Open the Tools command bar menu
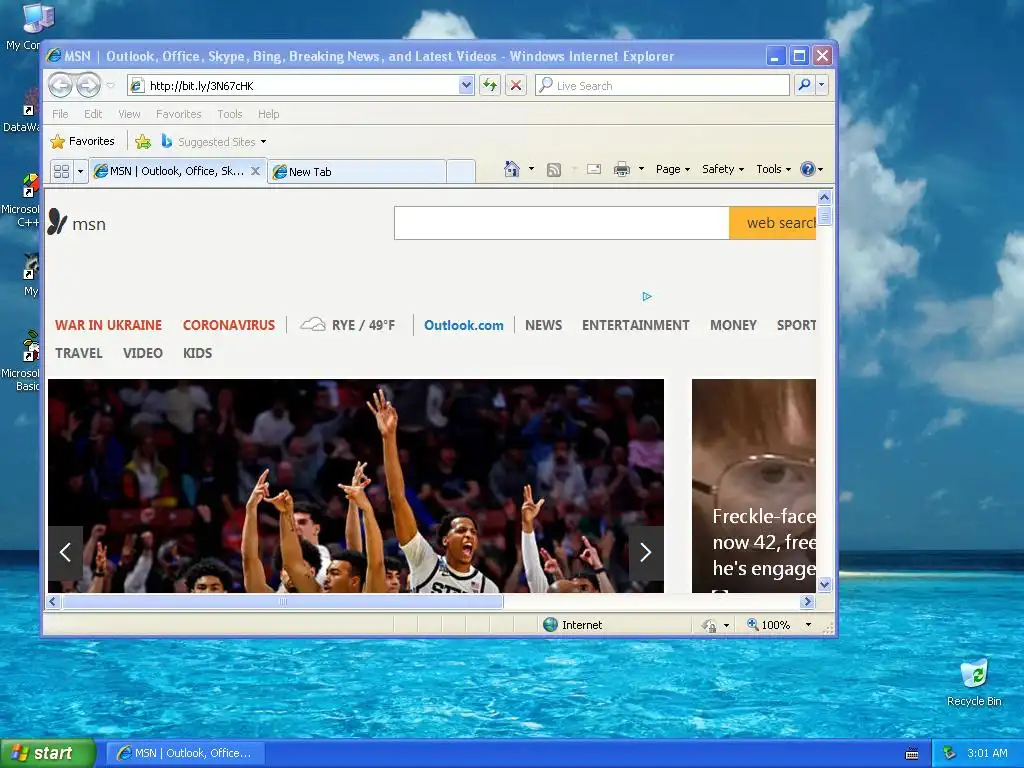The width and height of the screenshot is (1024, 768). (x=773, y=169)
